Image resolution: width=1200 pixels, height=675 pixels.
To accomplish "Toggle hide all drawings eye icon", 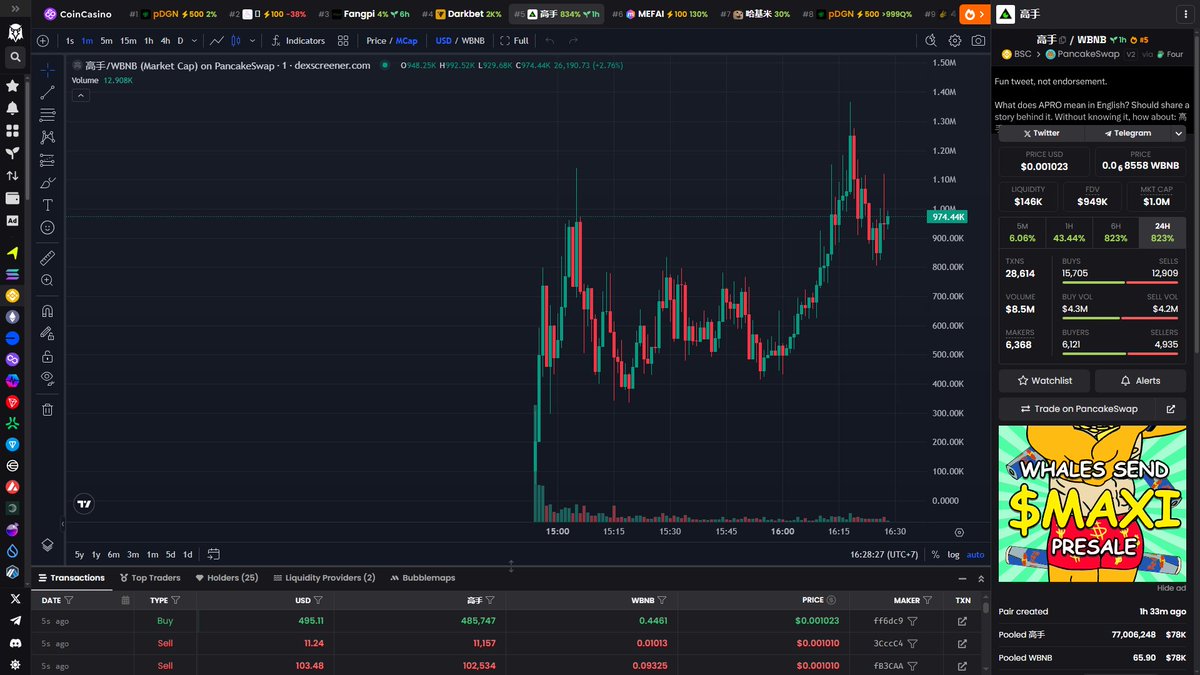I will pos(47,378).
